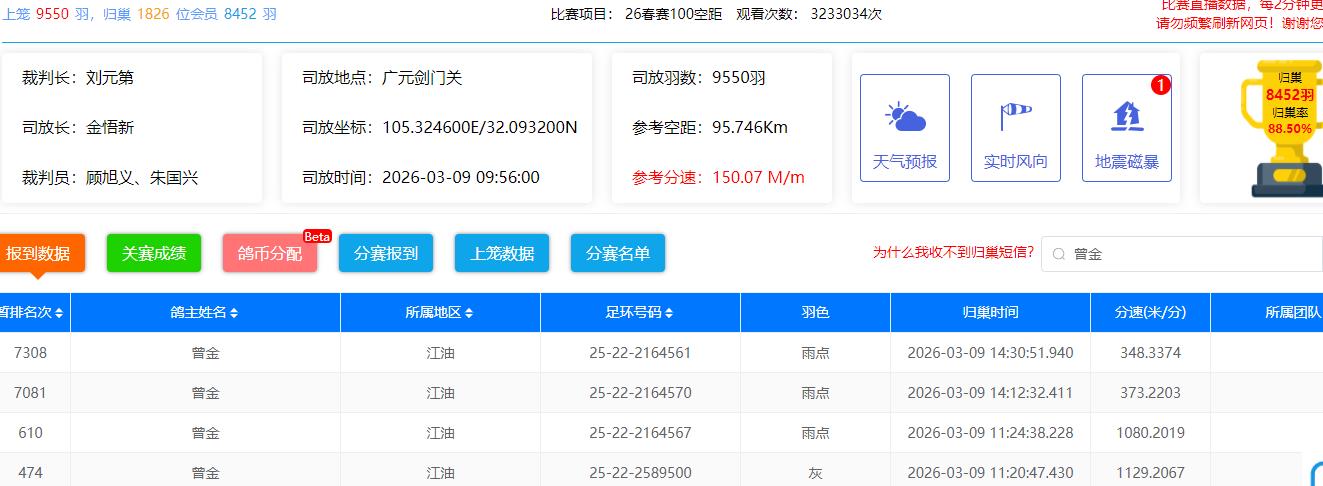Switch to the 关赛成绩 tab

pyautogui.click(x=154, y=254)
